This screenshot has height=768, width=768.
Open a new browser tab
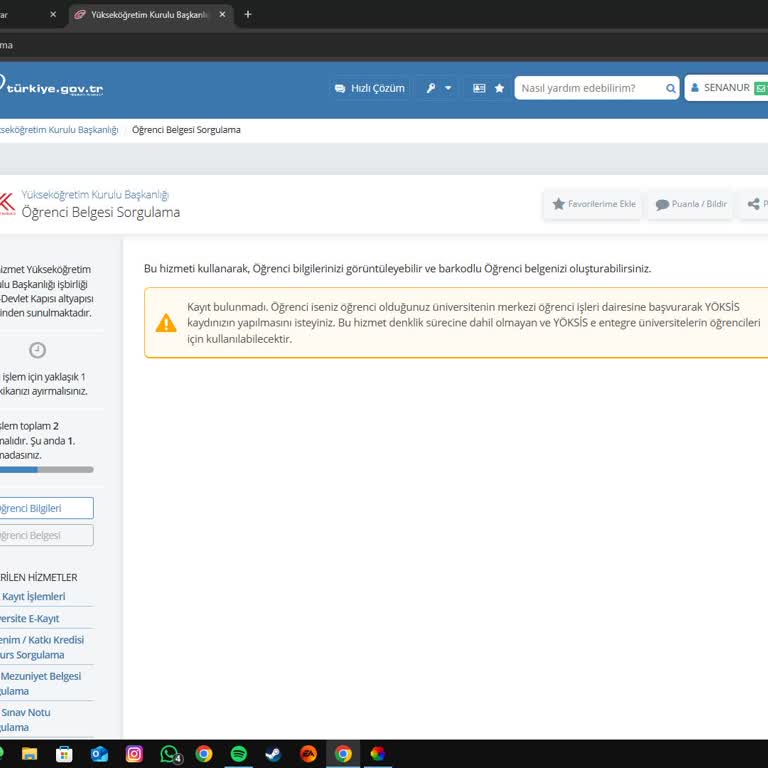pos(248,14)
